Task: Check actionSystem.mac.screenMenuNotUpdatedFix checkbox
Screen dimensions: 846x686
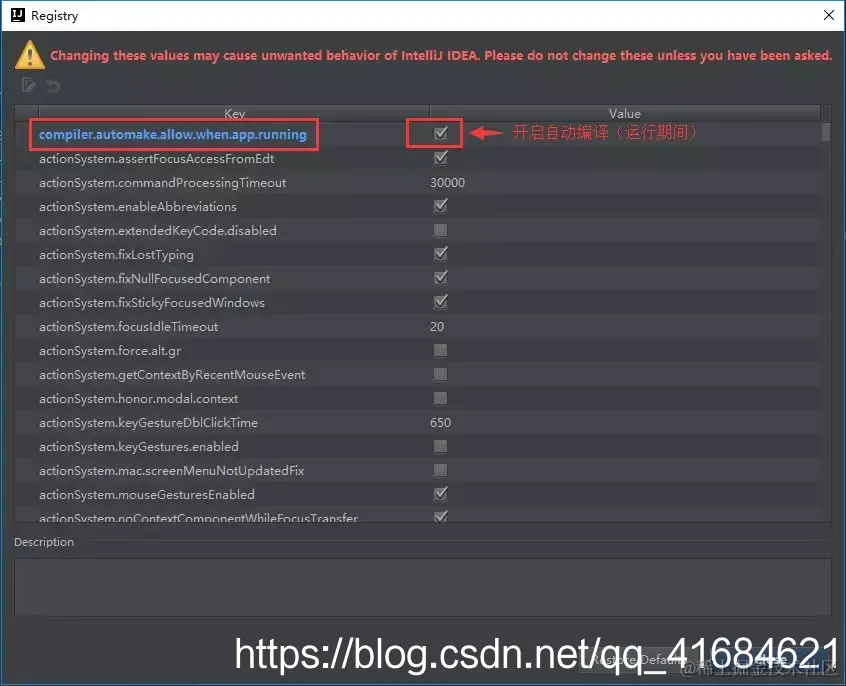Action: 440,470
